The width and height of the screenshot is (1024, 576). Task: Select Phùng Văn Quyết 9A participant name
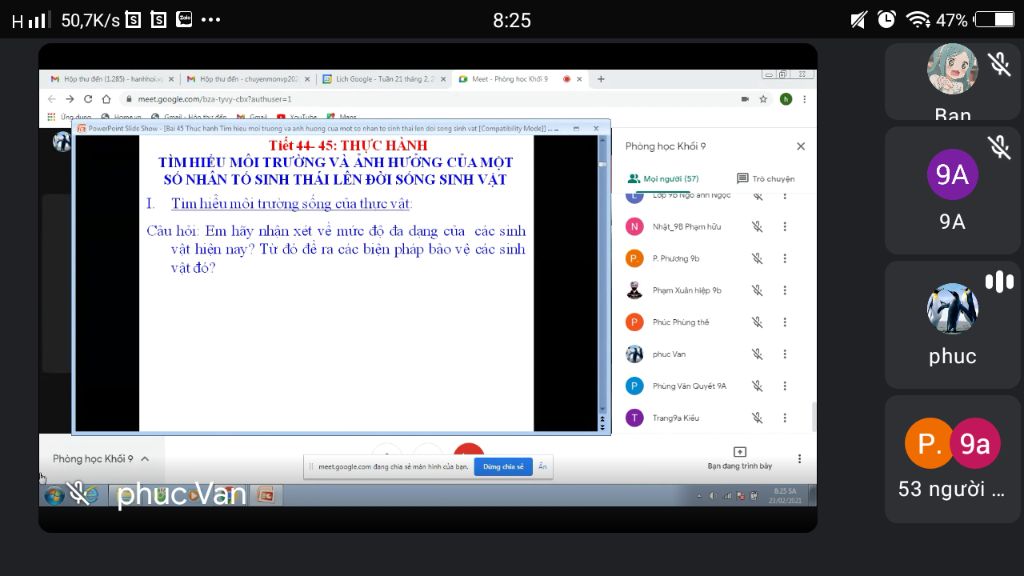pyautogui.click(x=689, y=386)
